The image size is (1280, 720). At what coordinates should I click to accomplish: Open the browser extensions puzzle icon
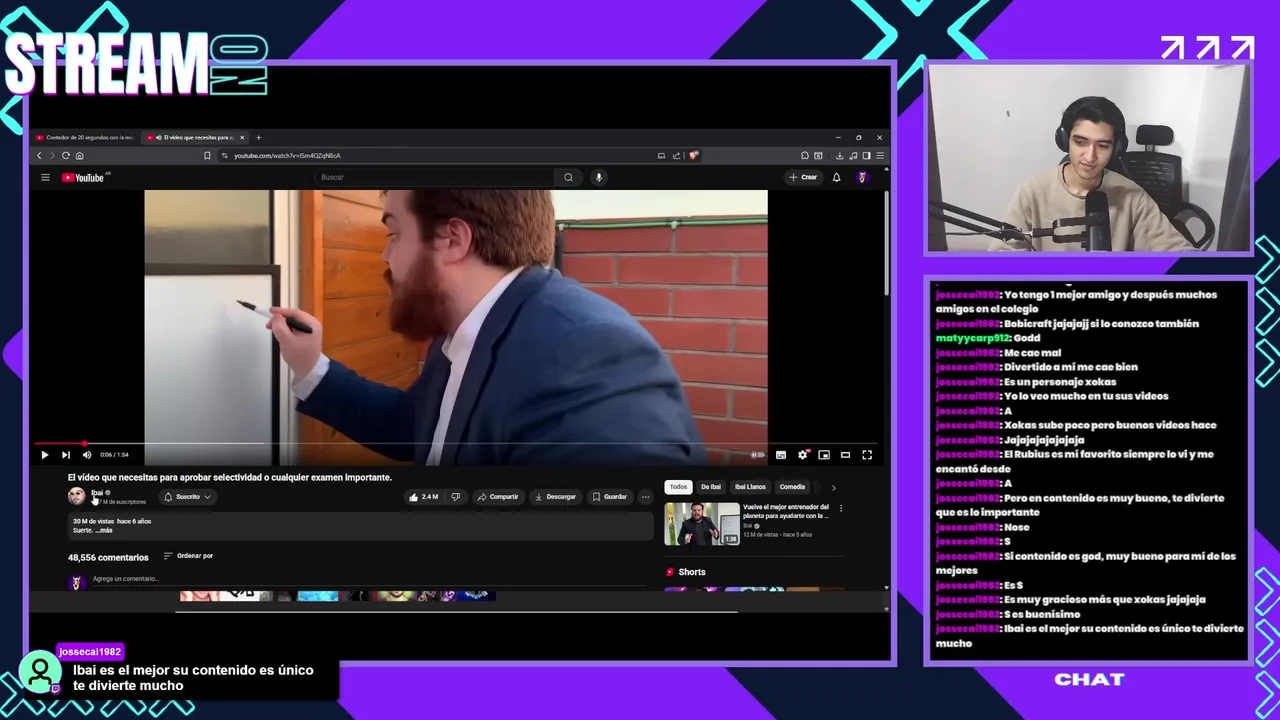(805, 155)
